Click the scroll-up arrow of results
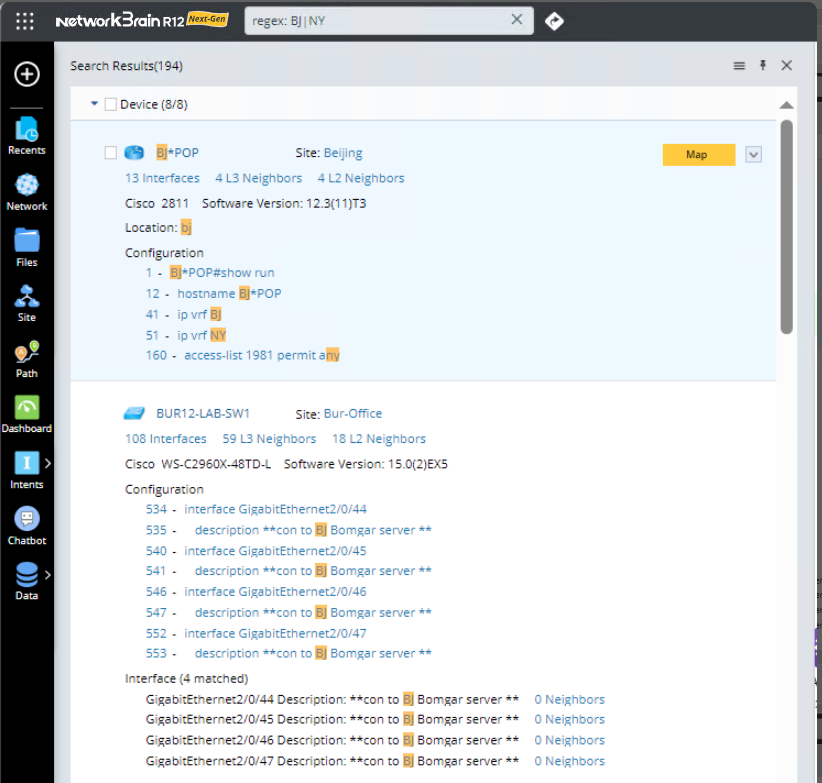Screen dimensions: 822x783 pos(786,105)
